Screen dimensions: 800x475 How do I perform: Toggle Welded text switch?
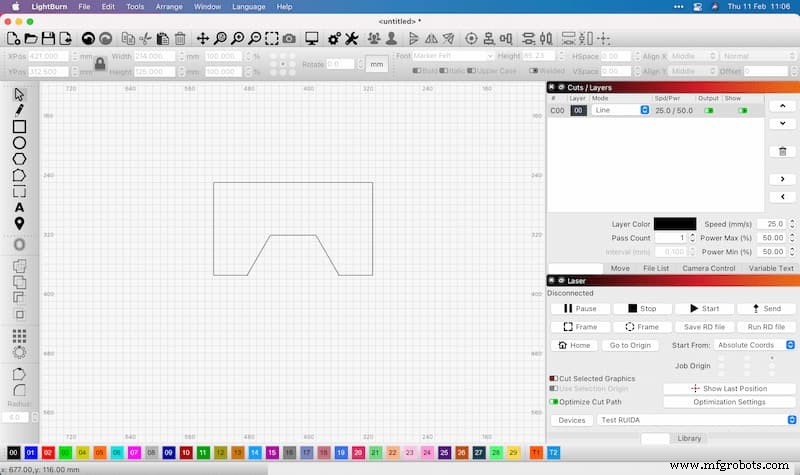[x=533, y=70]
